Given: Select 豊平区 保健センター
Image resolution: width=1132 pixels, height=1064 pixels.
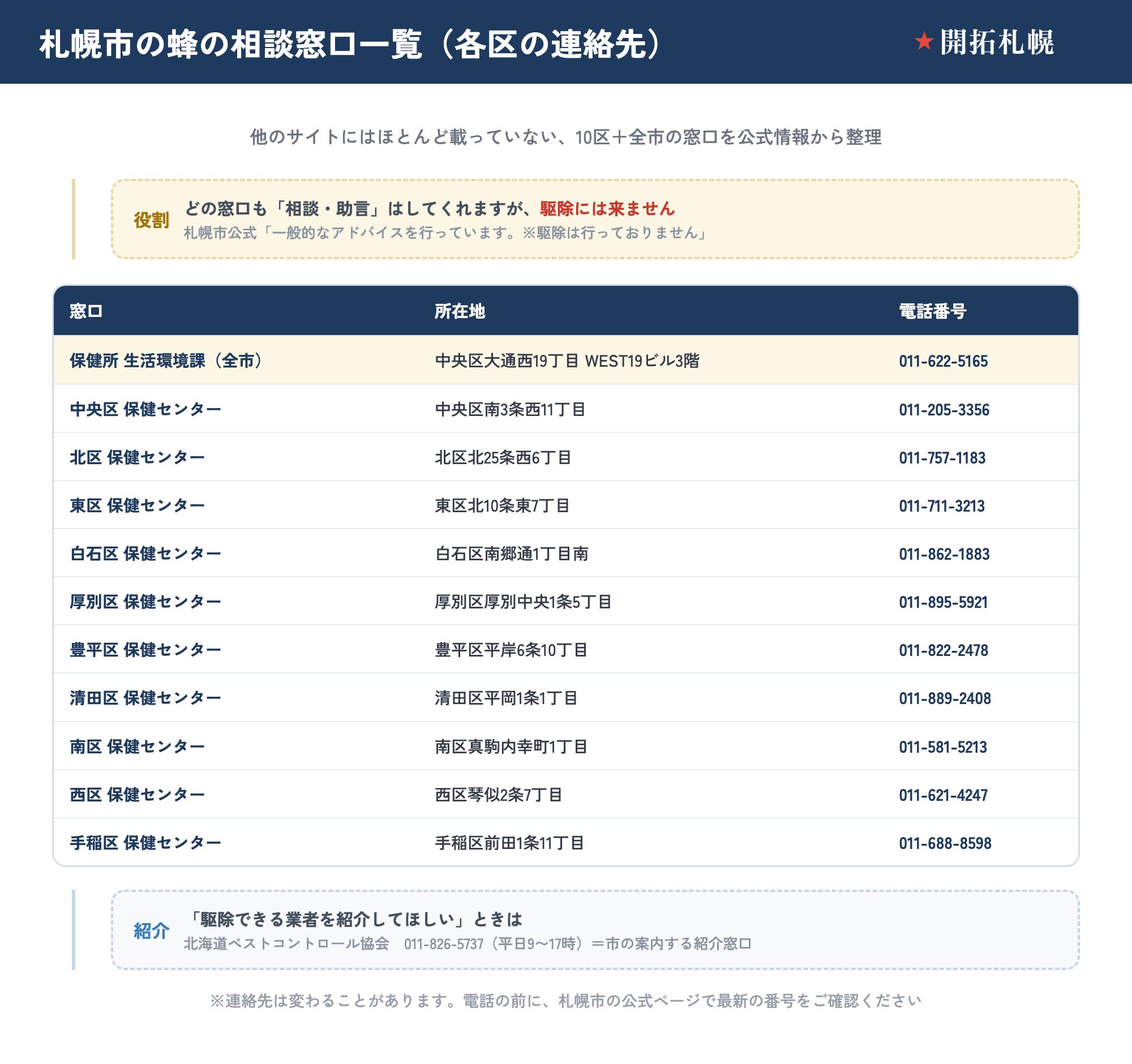Looking at the screenshot, I should coord(145,650).
